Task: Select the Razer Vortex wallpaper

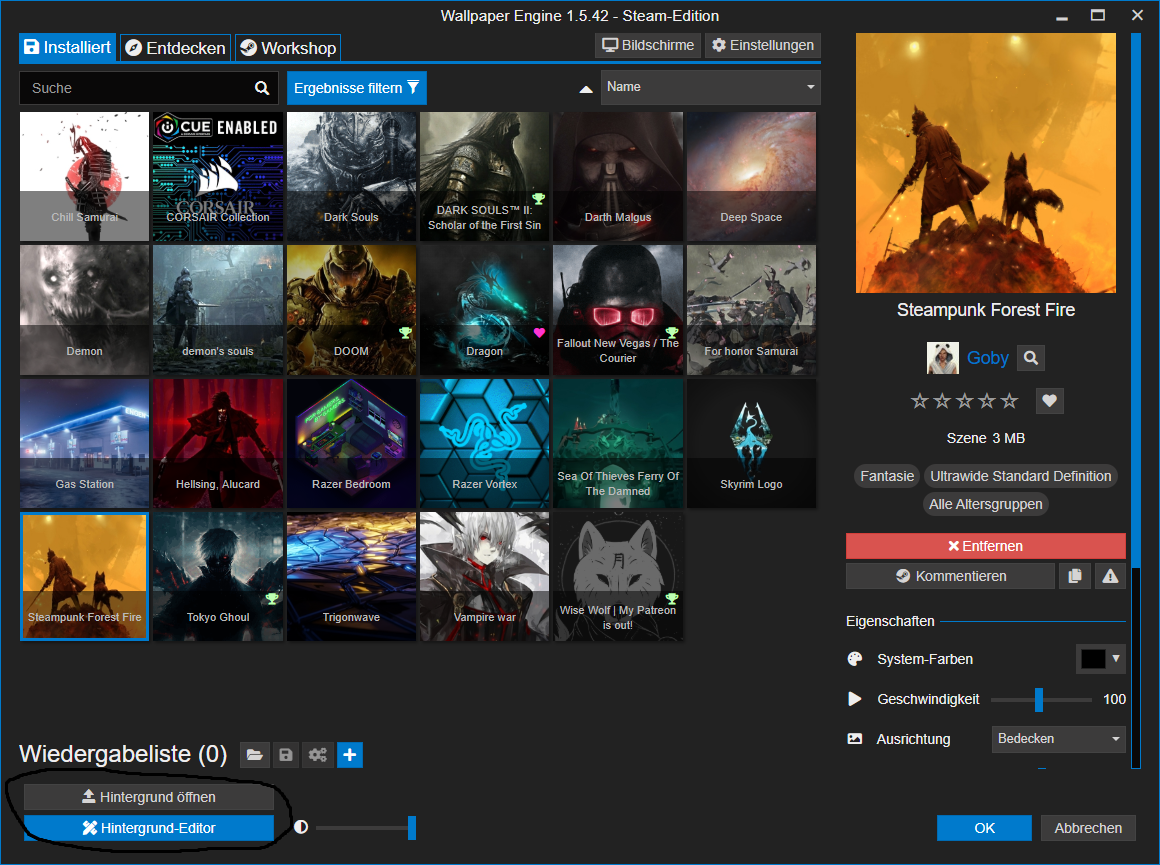Action: pyautogui.click(x=485, y=443)
